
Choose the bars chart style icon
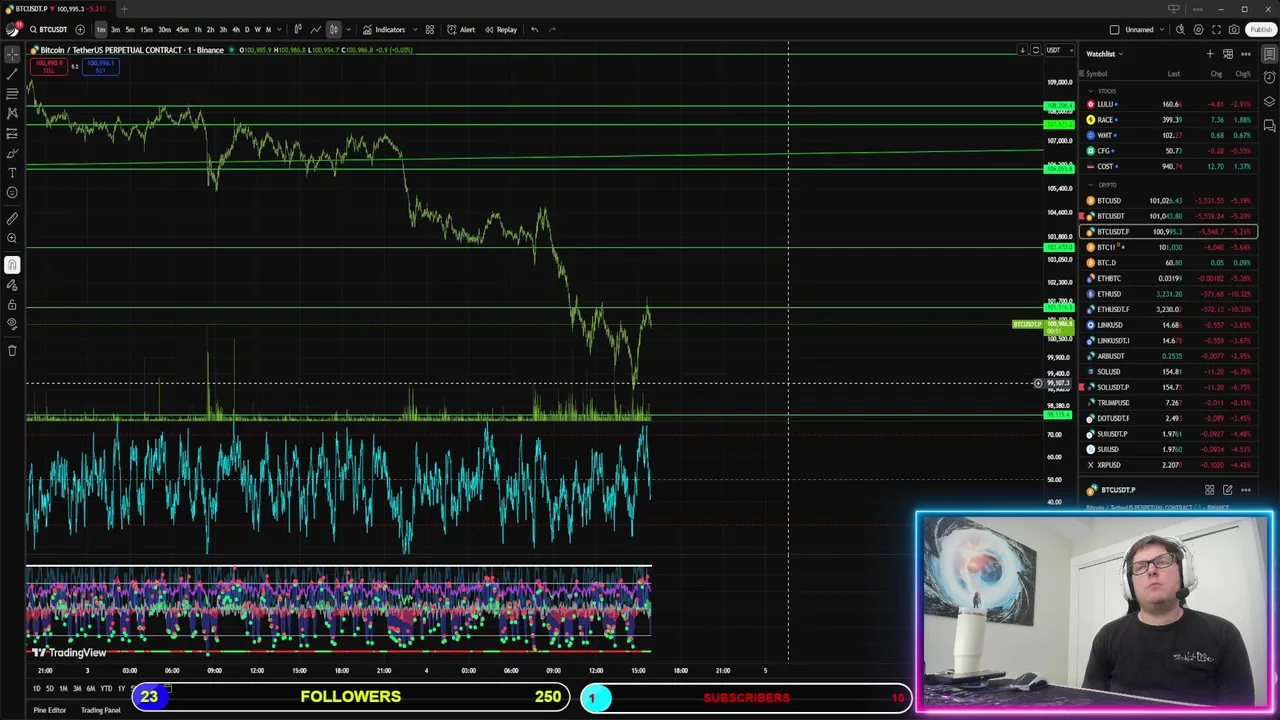pyautogui.click(x=298, y=30)
